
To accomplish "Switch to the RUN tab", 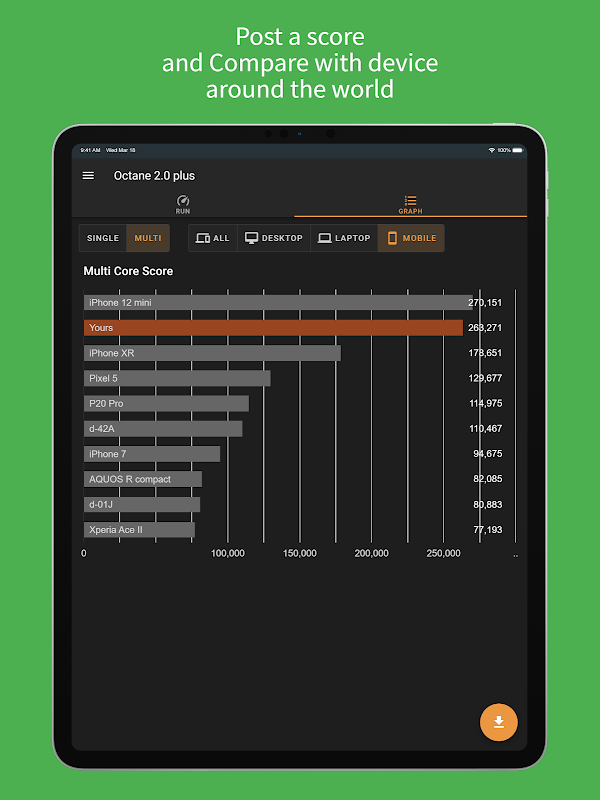I will click(183, 205).
